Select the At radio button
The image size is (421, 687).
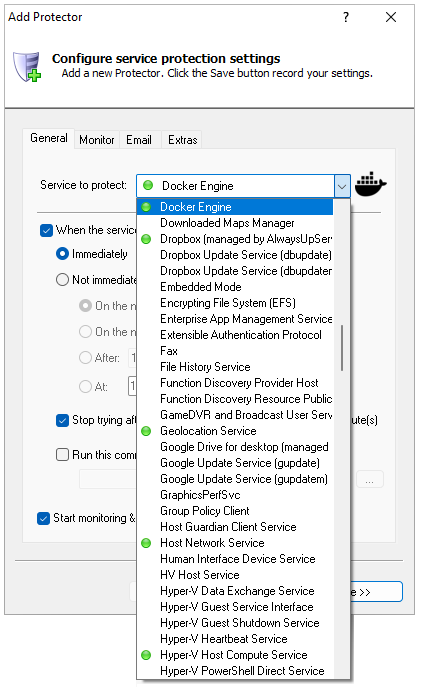pyautogui.click(x=85, y=386)
